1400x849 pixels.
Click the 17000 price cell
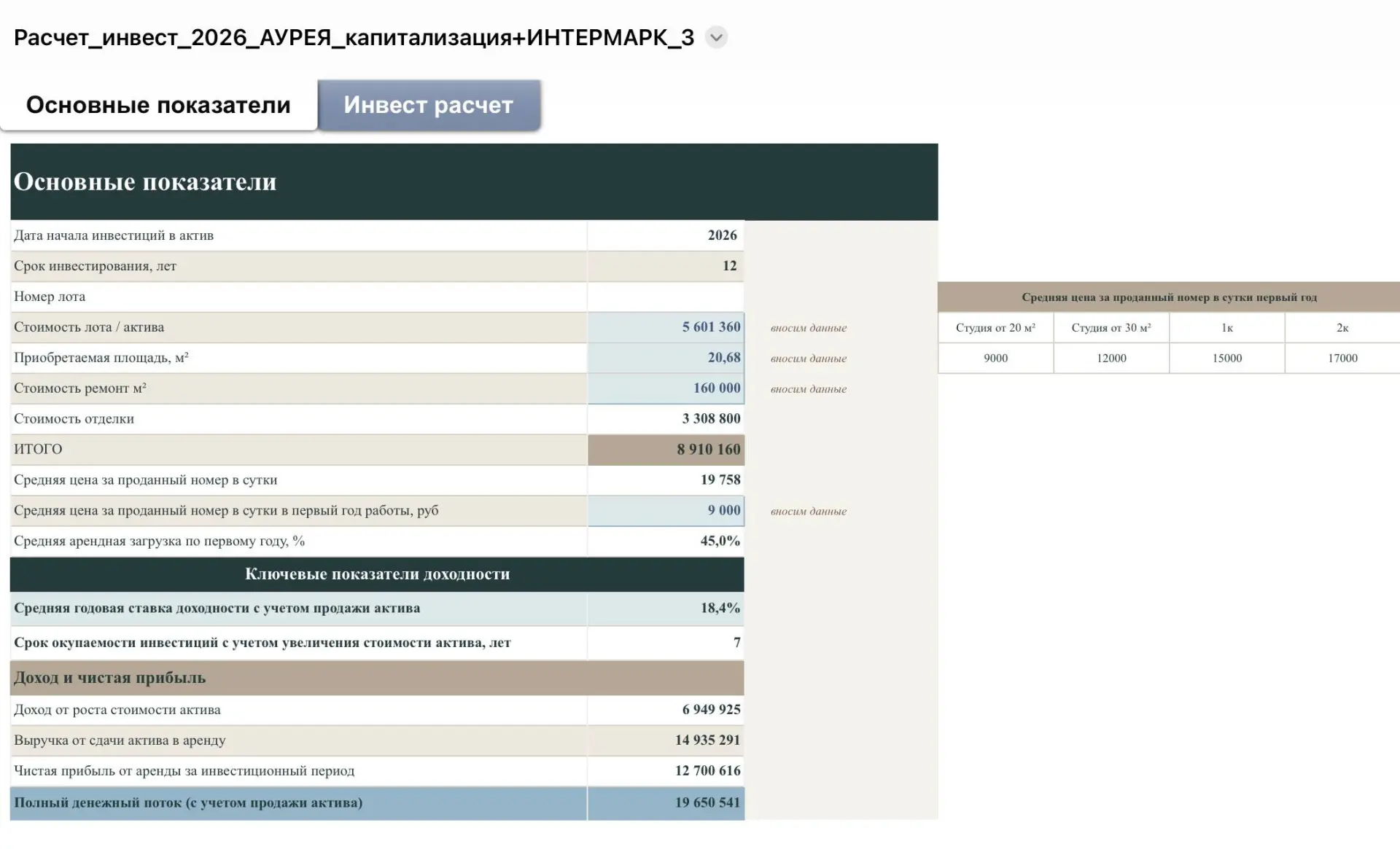[1342, 359]
